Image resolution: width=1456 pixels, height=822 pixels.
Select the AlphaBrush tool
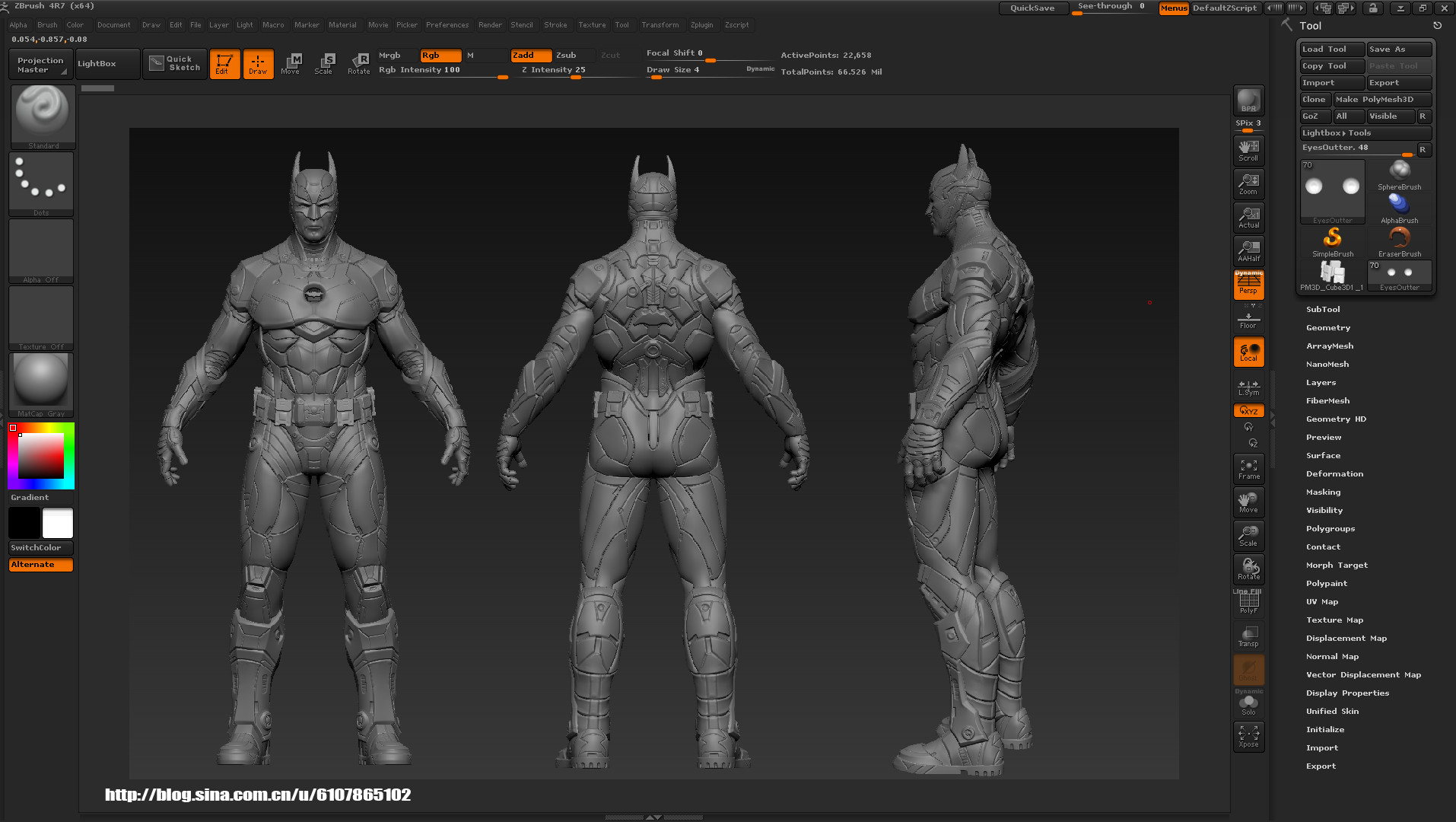(1400, 209)
